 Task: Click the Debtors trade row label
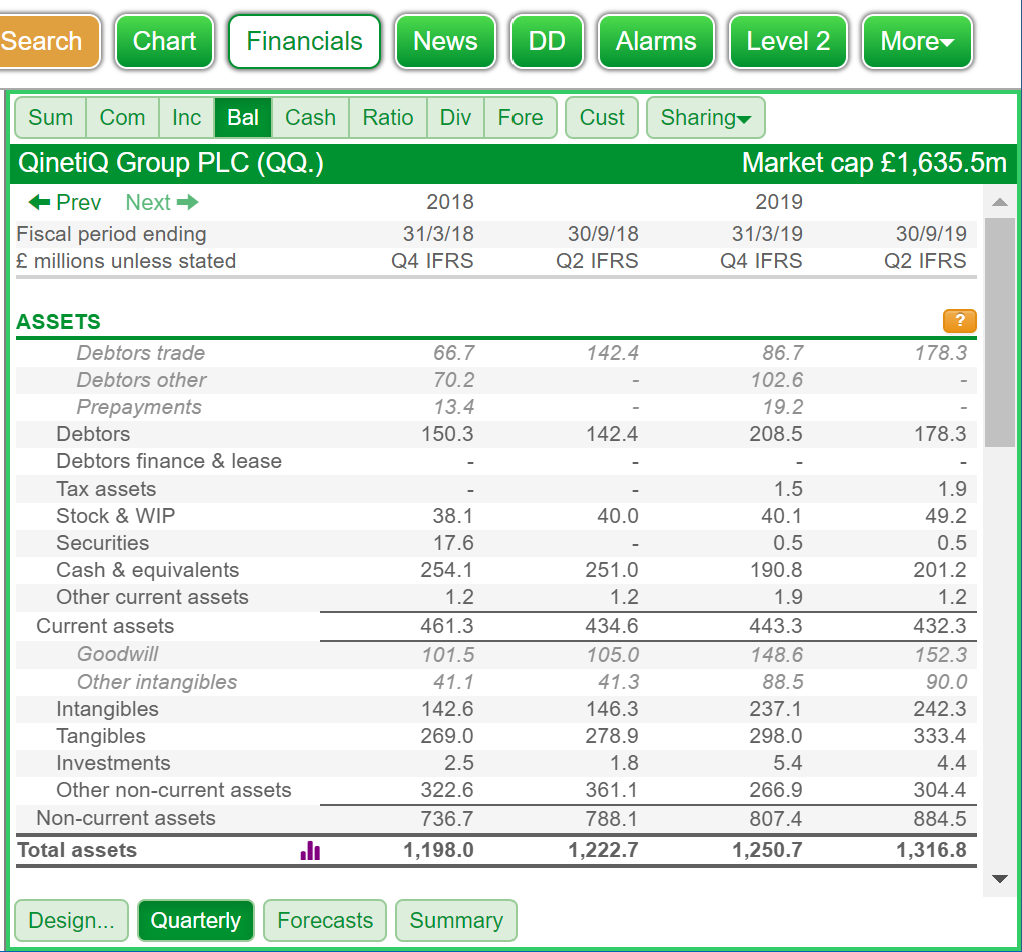[x=141, y=353]
